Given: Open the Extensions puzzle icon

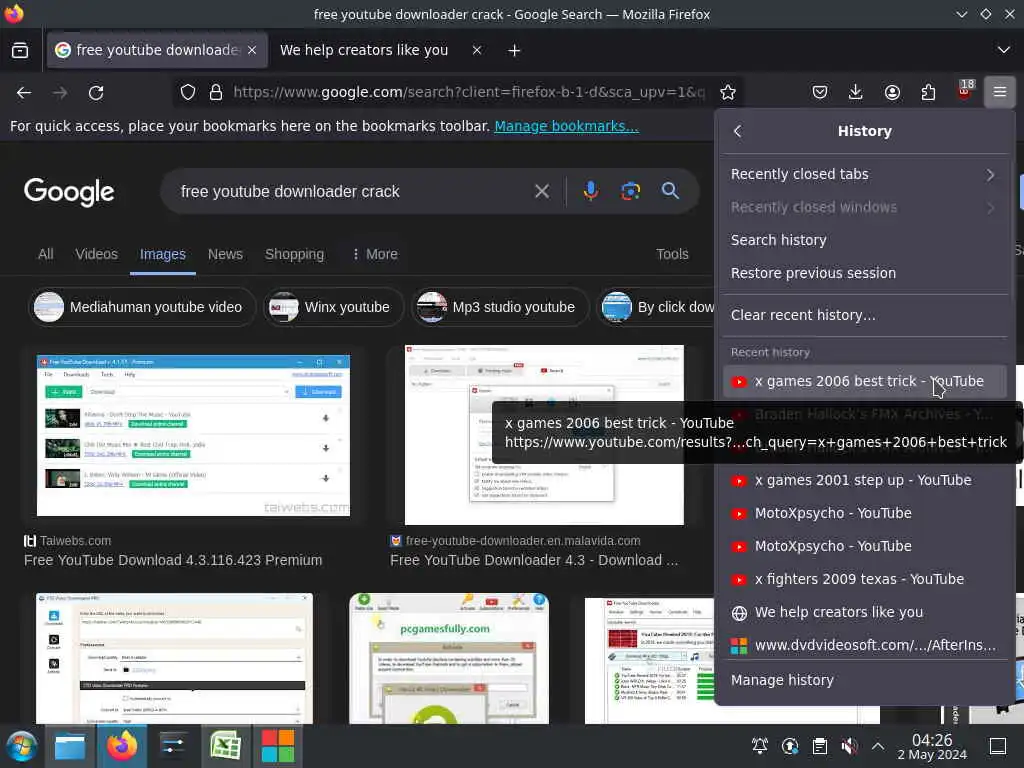Looking at the screenshot, I should coord(928,92).
